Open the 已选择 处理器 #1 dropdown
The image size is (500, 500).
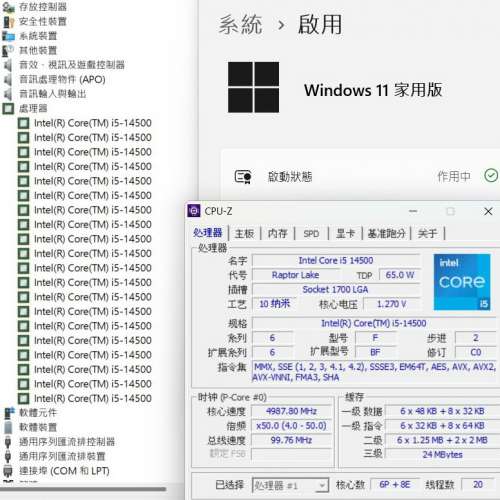[x=290, y=485]
